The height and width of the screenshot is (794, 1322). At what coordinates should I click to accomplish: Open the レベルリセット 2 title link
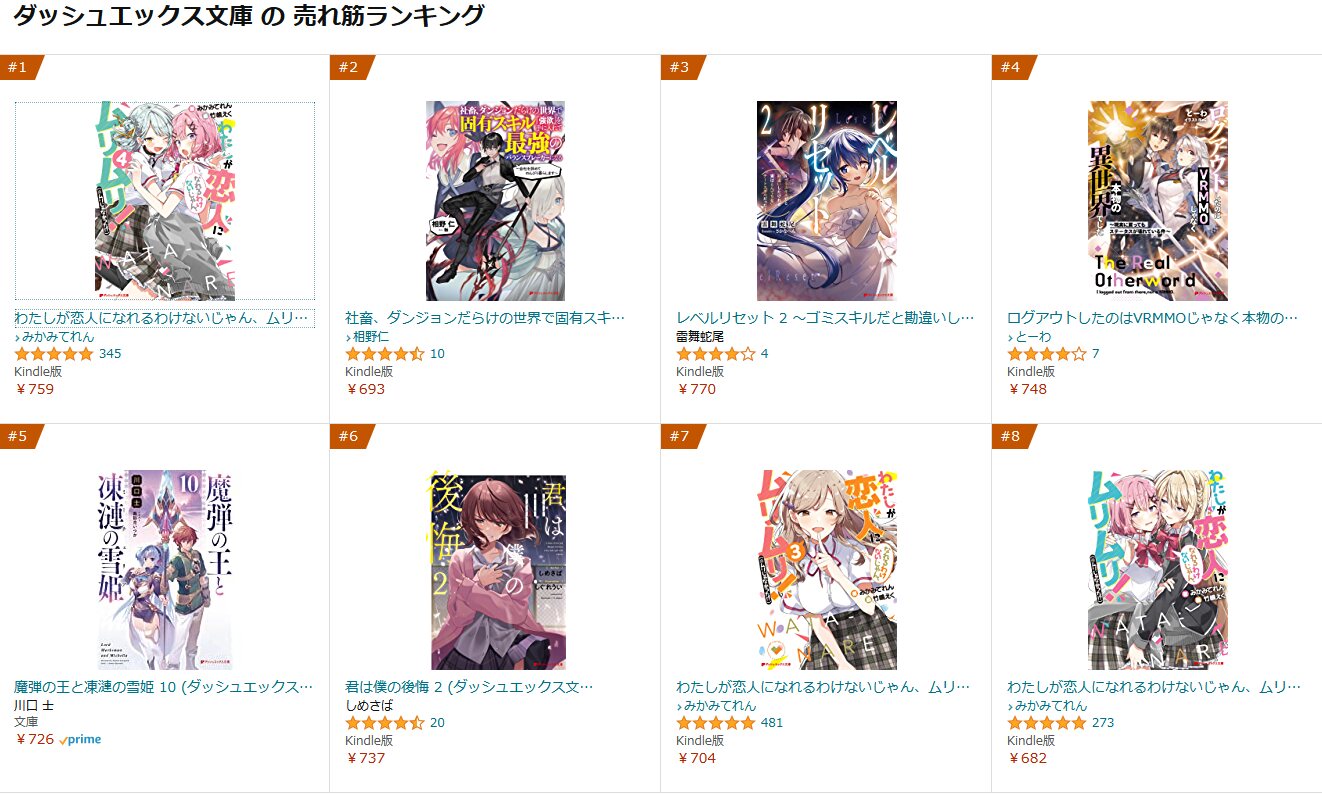825,318
